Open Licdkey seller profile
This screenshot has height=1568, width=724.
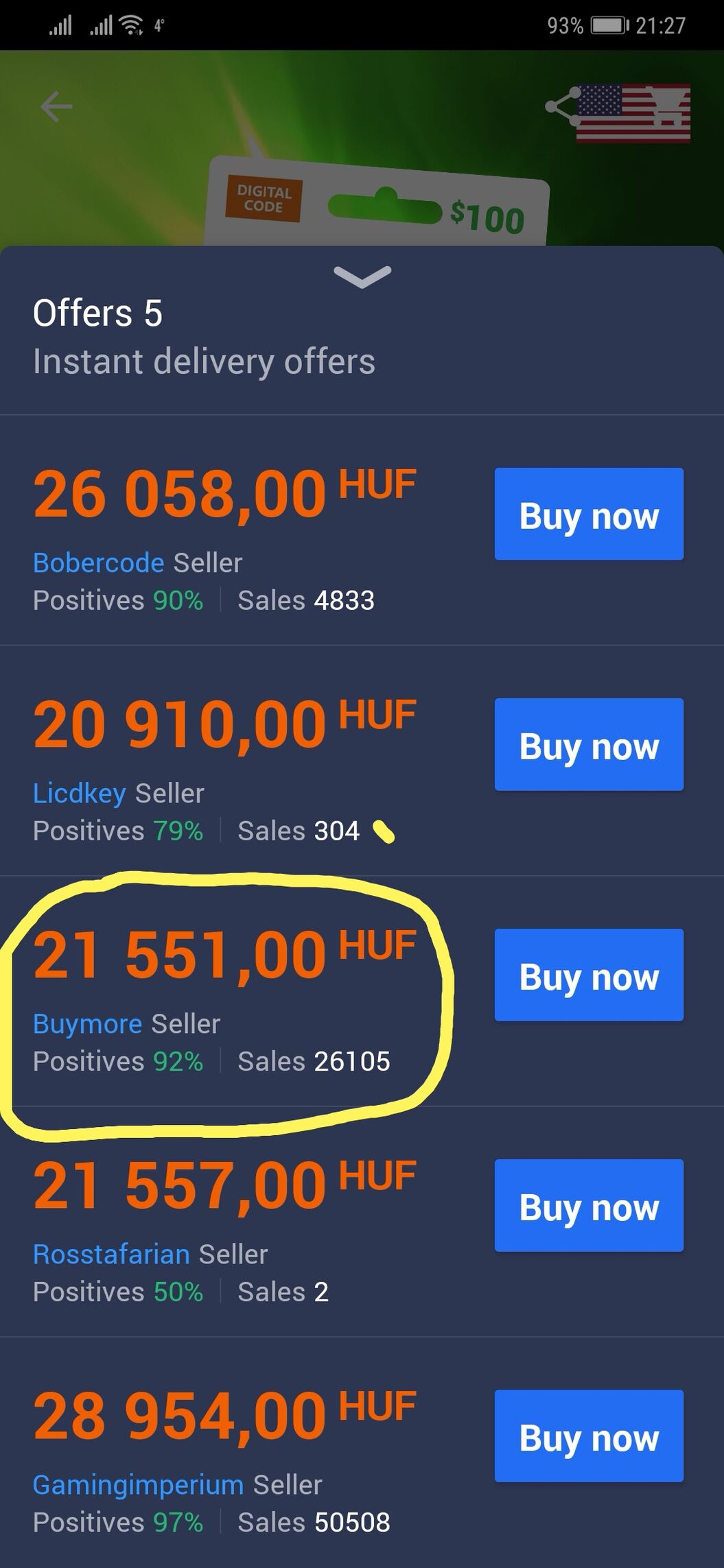80,794
